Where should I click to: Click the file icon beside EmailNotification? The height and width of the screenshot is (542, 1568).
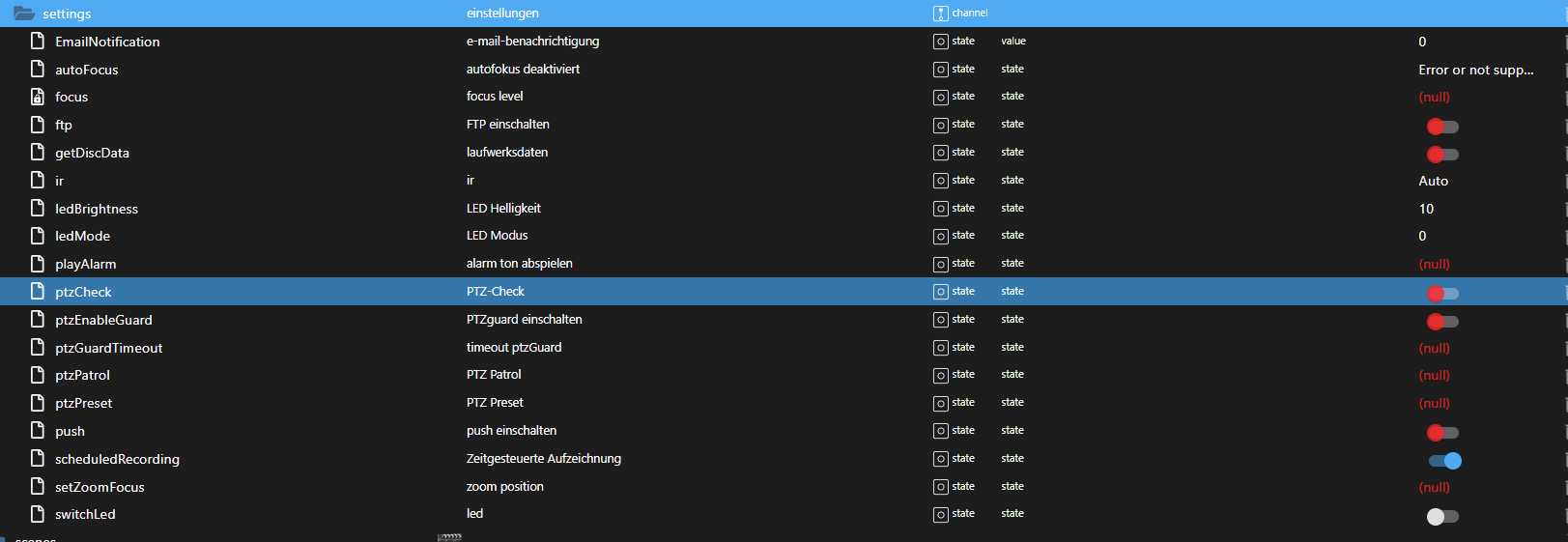pos(38,41)
